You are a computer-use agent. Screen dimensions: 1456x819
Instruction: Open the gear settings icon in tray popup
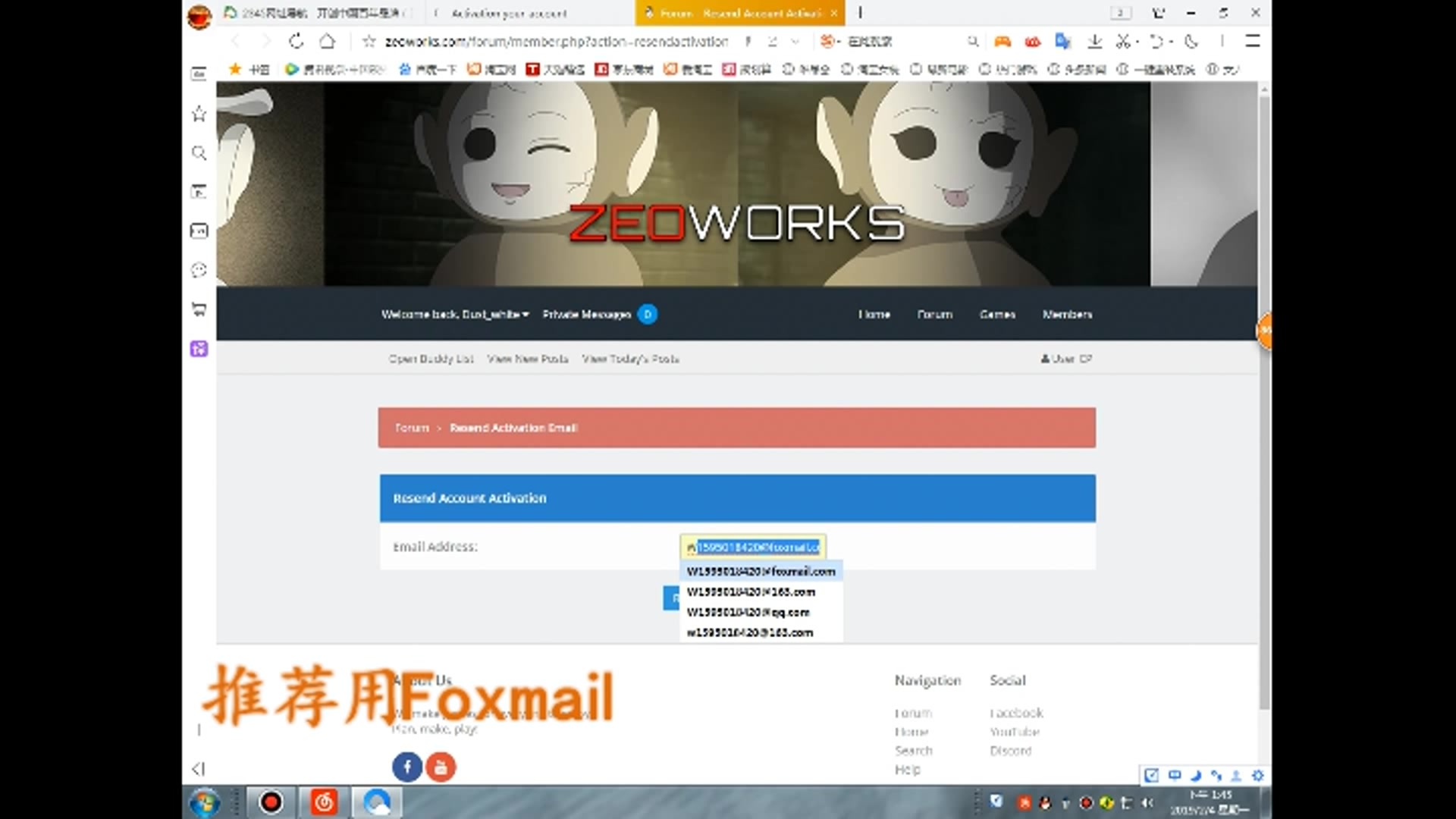(x=1257, y=776)
